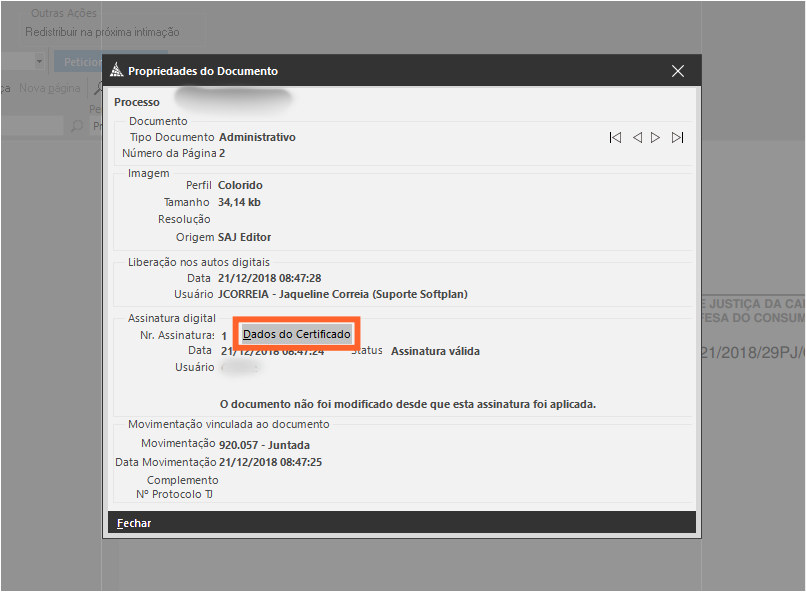806x592 pixels.
Task: Click the Assinatura válida status text
Action: [435, 351]
